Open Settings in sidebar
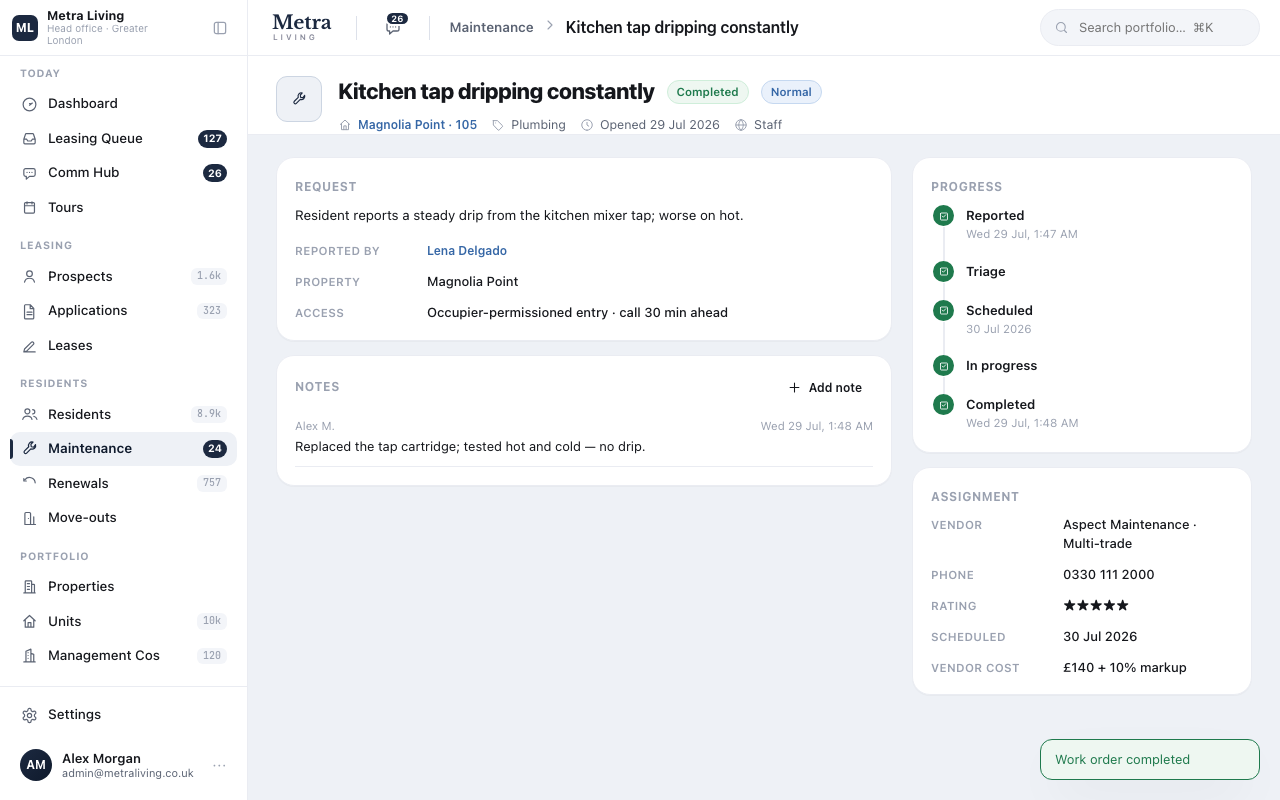Screen dimensions: 1280x800 pyautogui.click(x=124, y=715)
